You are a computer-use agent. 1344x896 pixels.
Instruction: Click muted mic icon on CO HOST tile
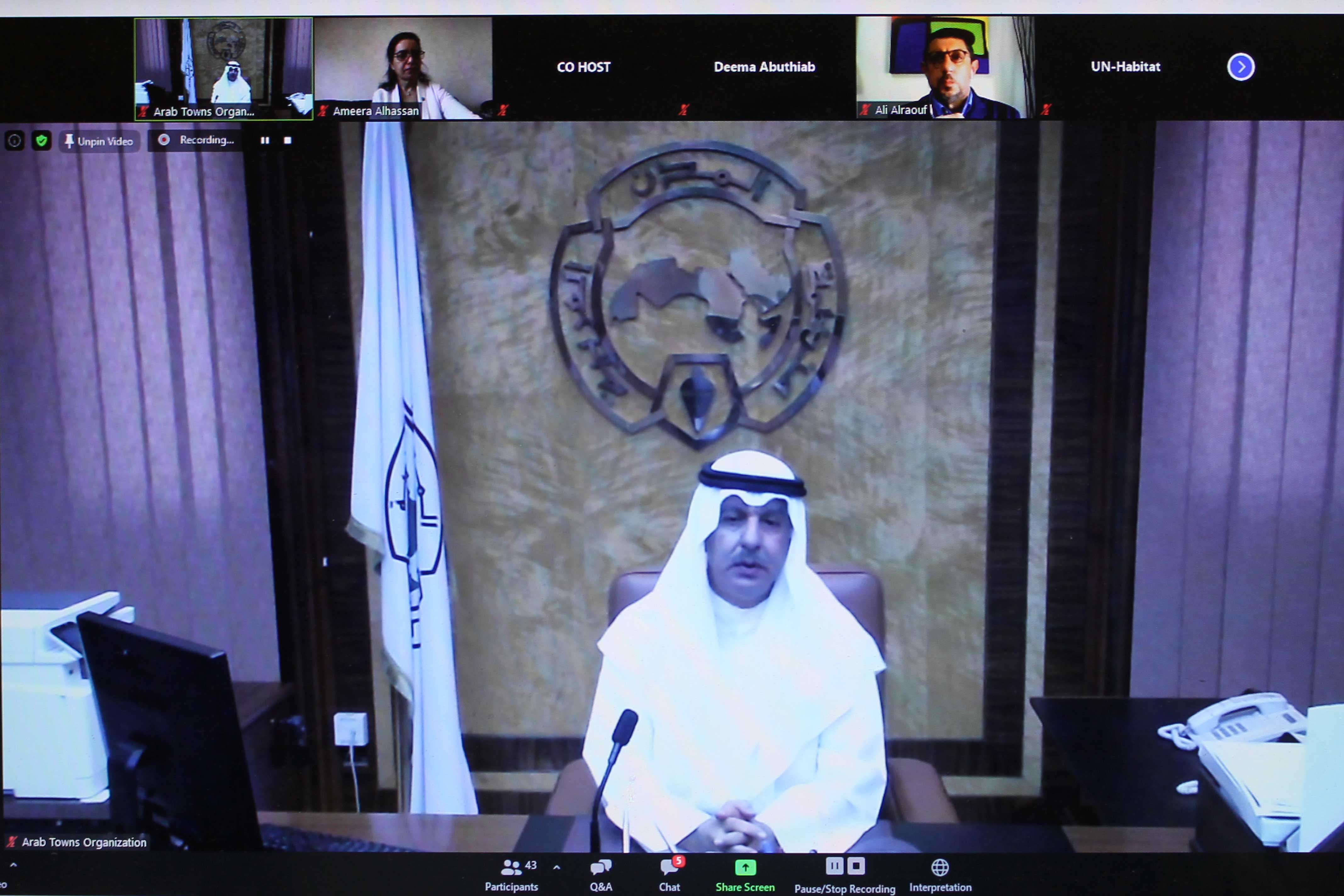[503, 110]
